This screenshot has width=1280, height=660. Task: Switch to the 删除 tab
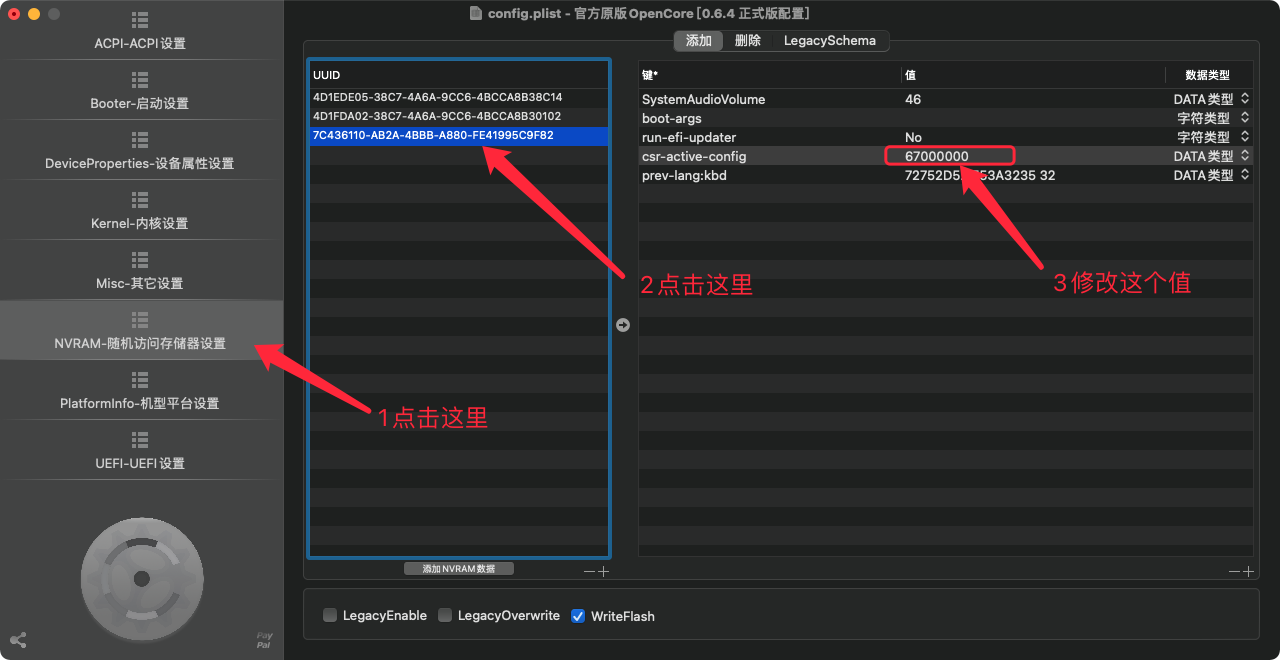(747, 41)
